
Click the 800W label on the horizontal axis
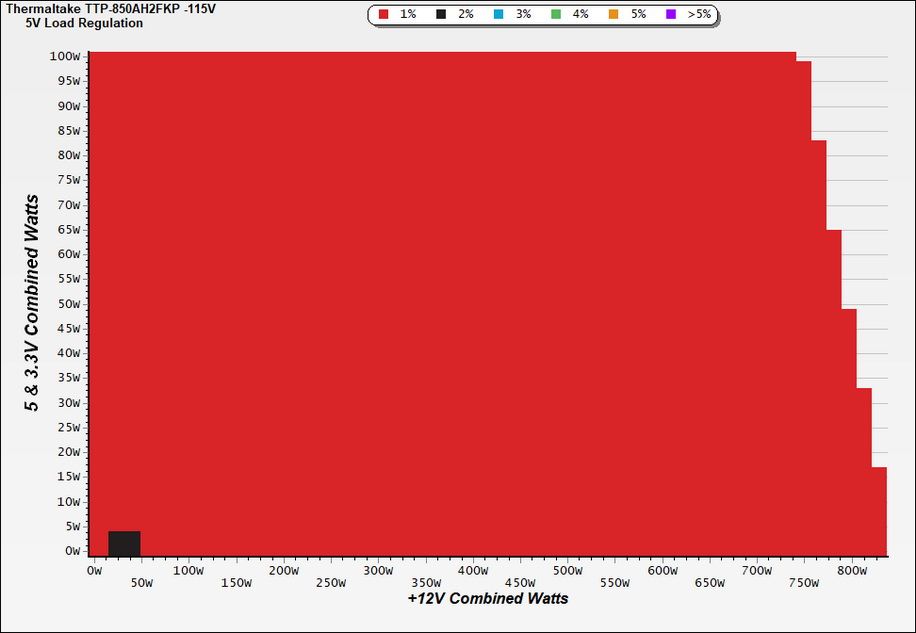click(852, 571)
